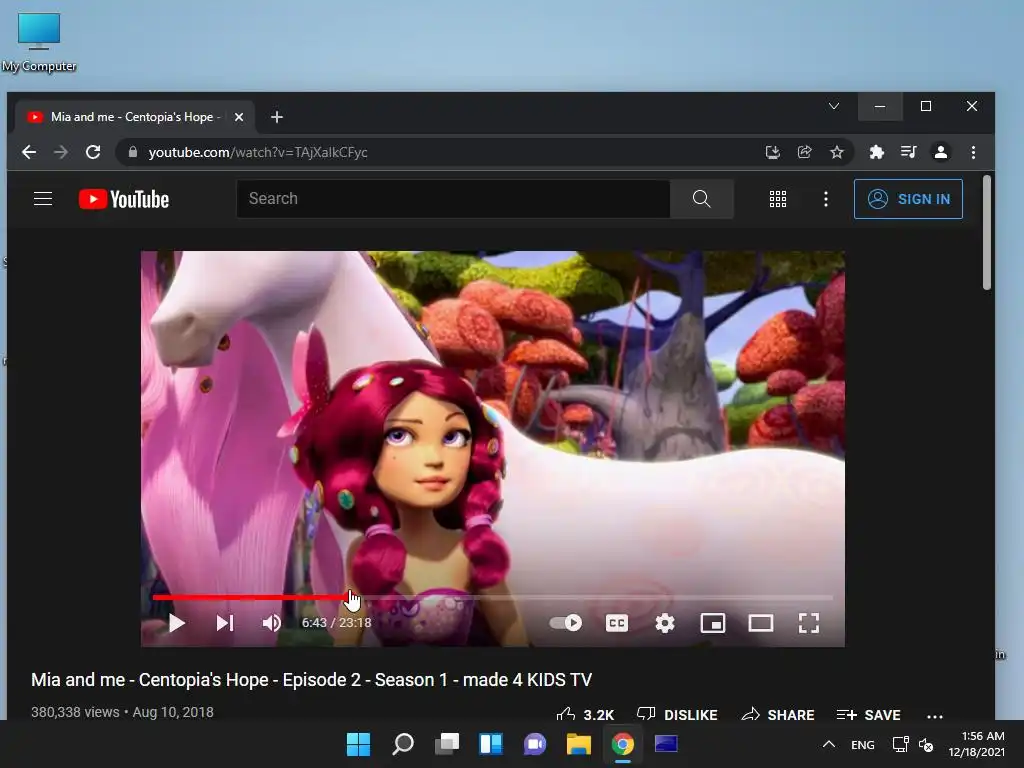Click the page vertical scrollbar
The image size is (1024, 768).
(987, 232)
